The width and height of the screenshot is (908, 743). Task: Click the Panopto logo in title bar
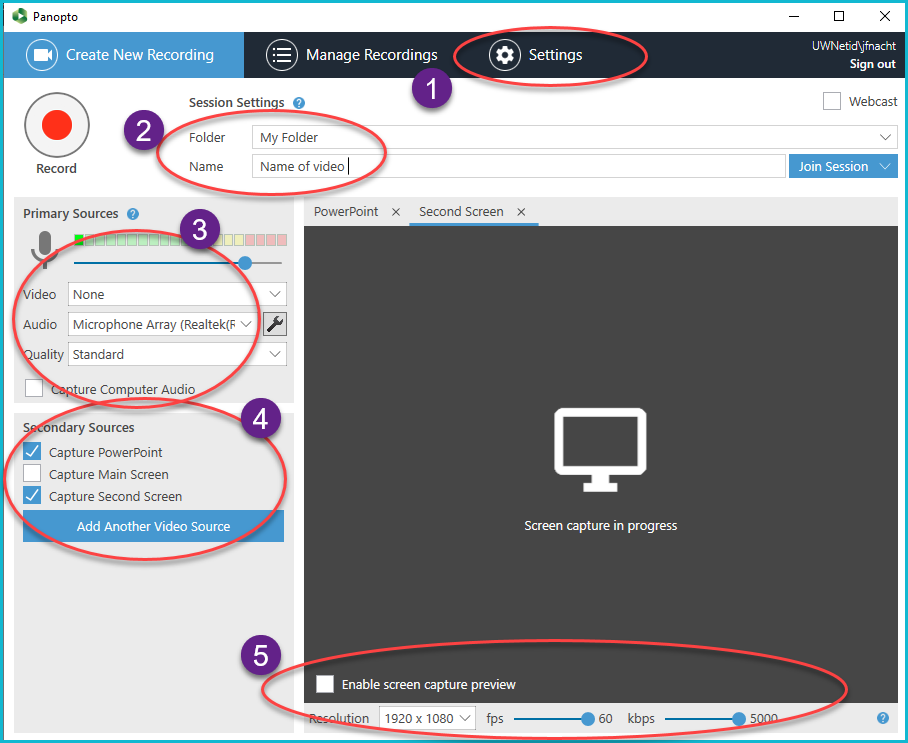[x=20, y=16]
